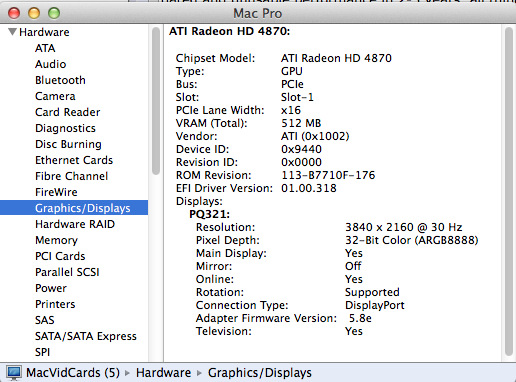Open Power information

coord(51,288)
